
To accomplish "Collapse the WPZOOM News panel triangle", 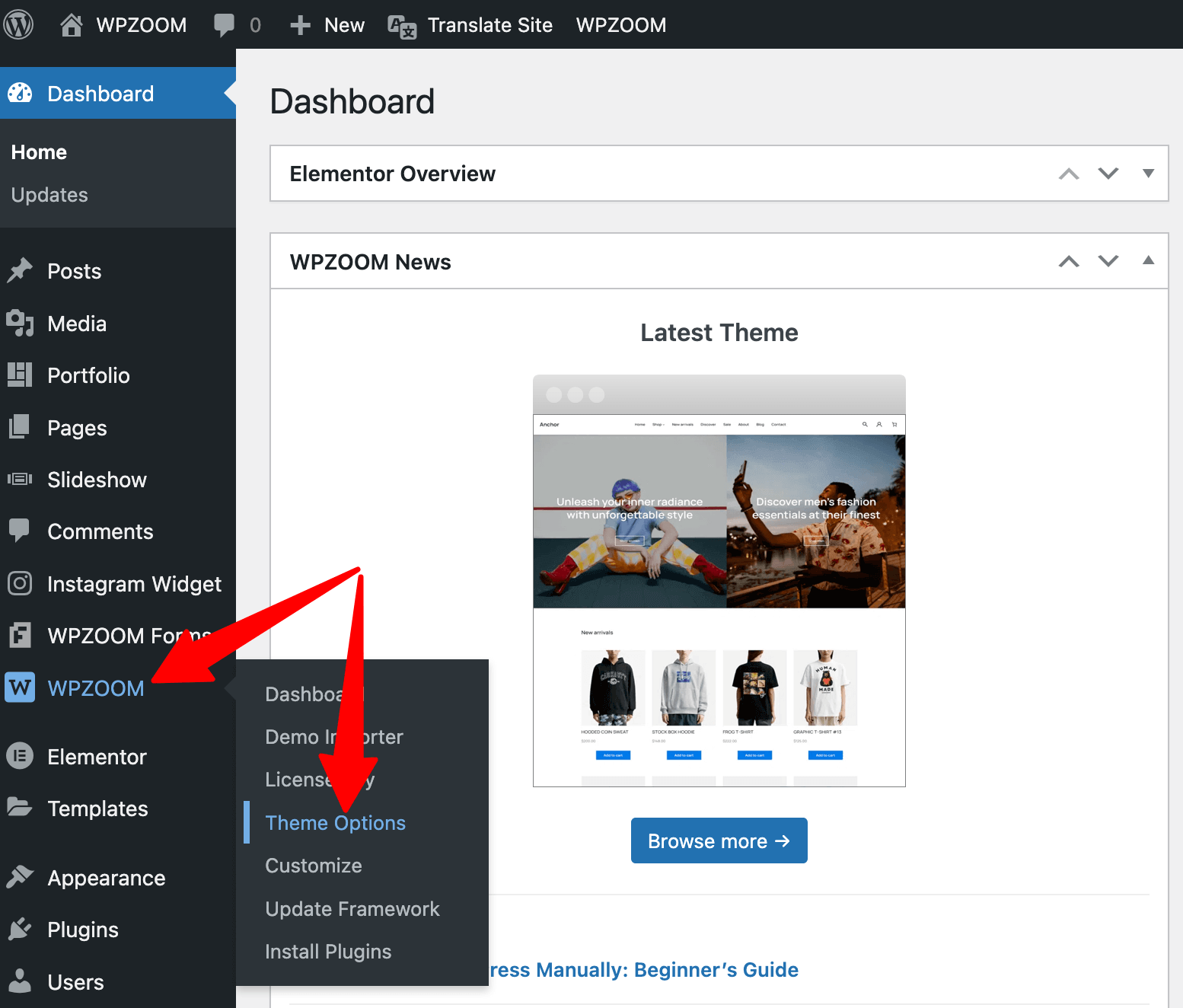I will click(1148, 261).
